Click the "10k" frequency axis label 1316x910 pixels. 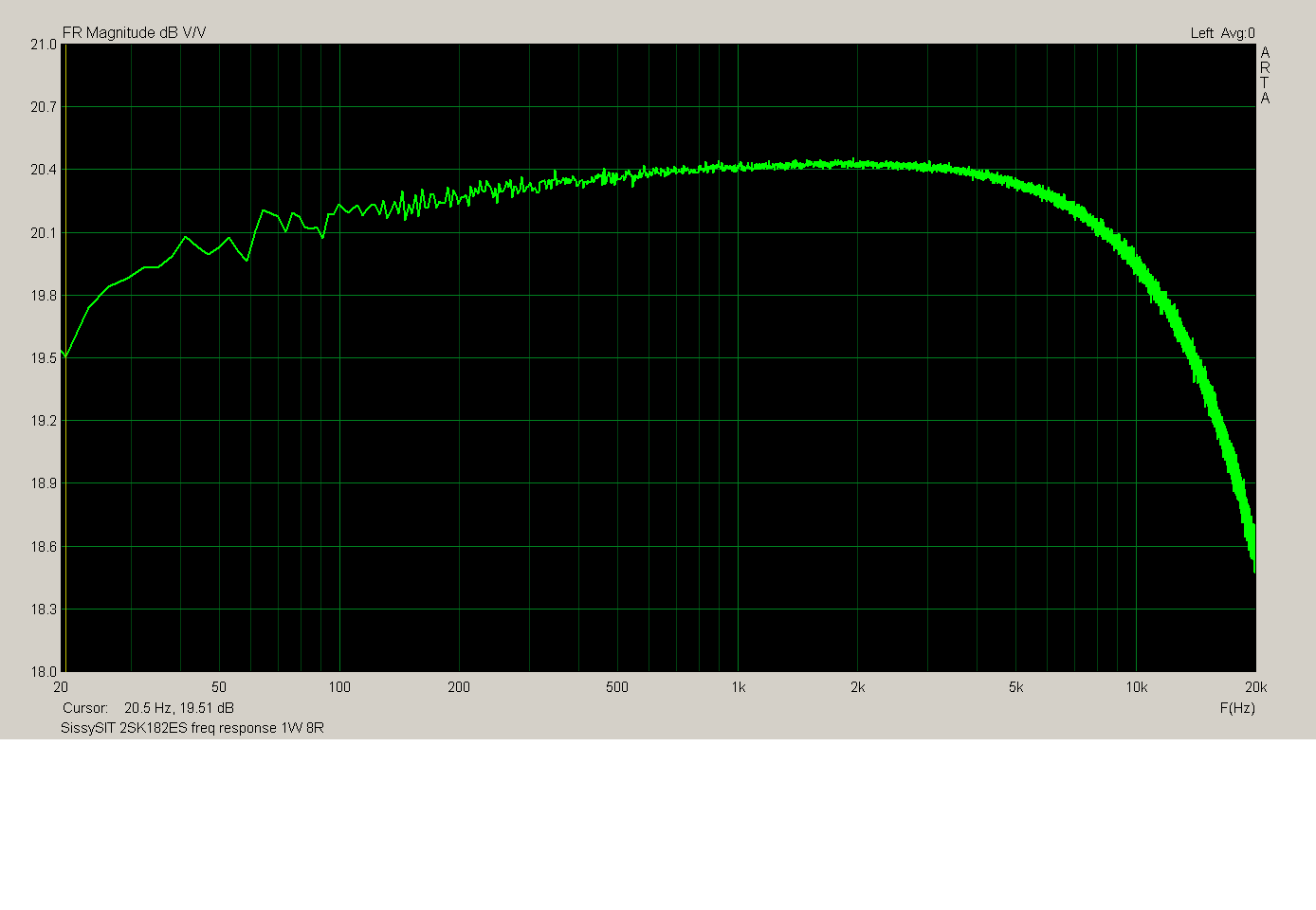pos(1136,687)
